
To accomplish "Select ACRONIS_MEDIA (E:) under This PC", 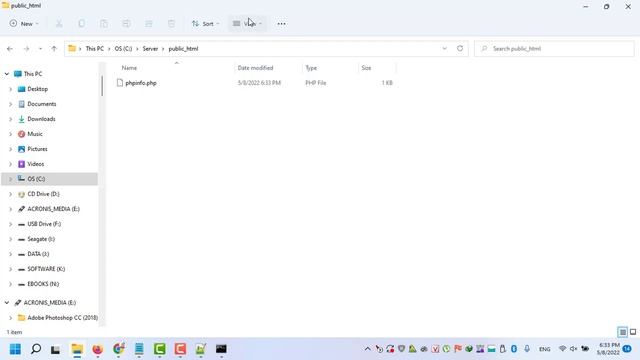I will tap(53, 209).
